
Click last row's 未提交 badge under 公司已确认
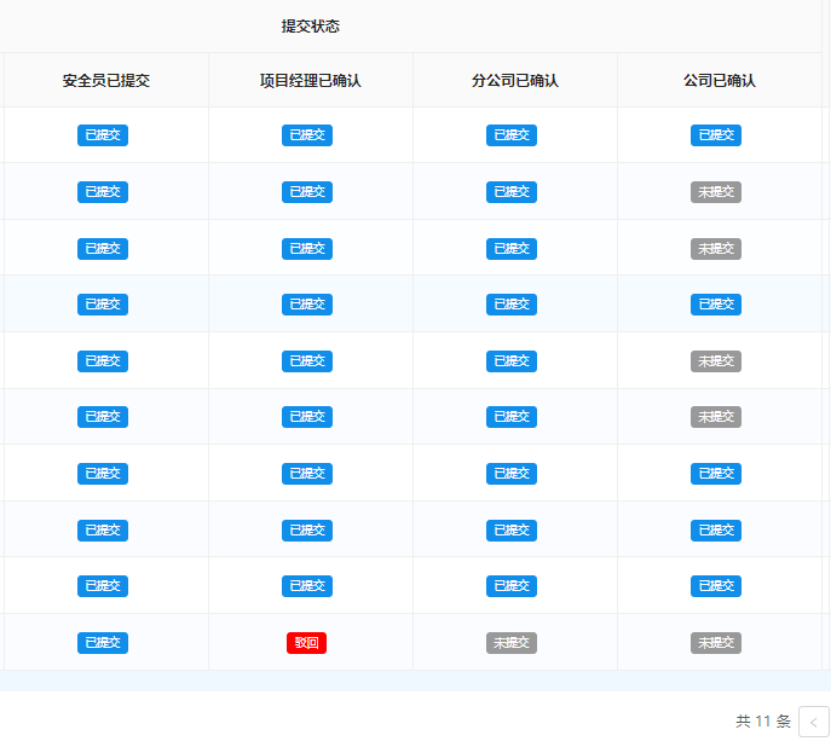(715, 643)
